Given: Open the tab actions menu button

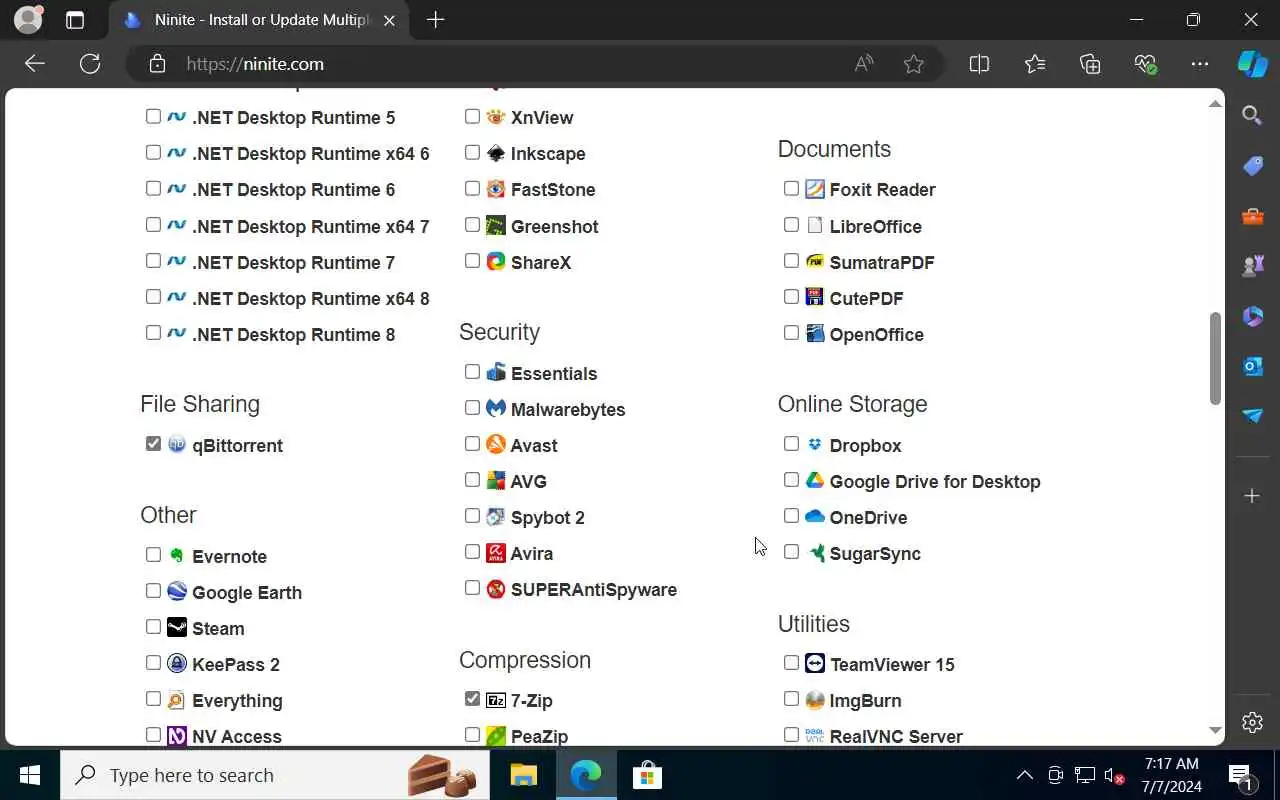Looking at the screenshot, I should pos(75,20).
